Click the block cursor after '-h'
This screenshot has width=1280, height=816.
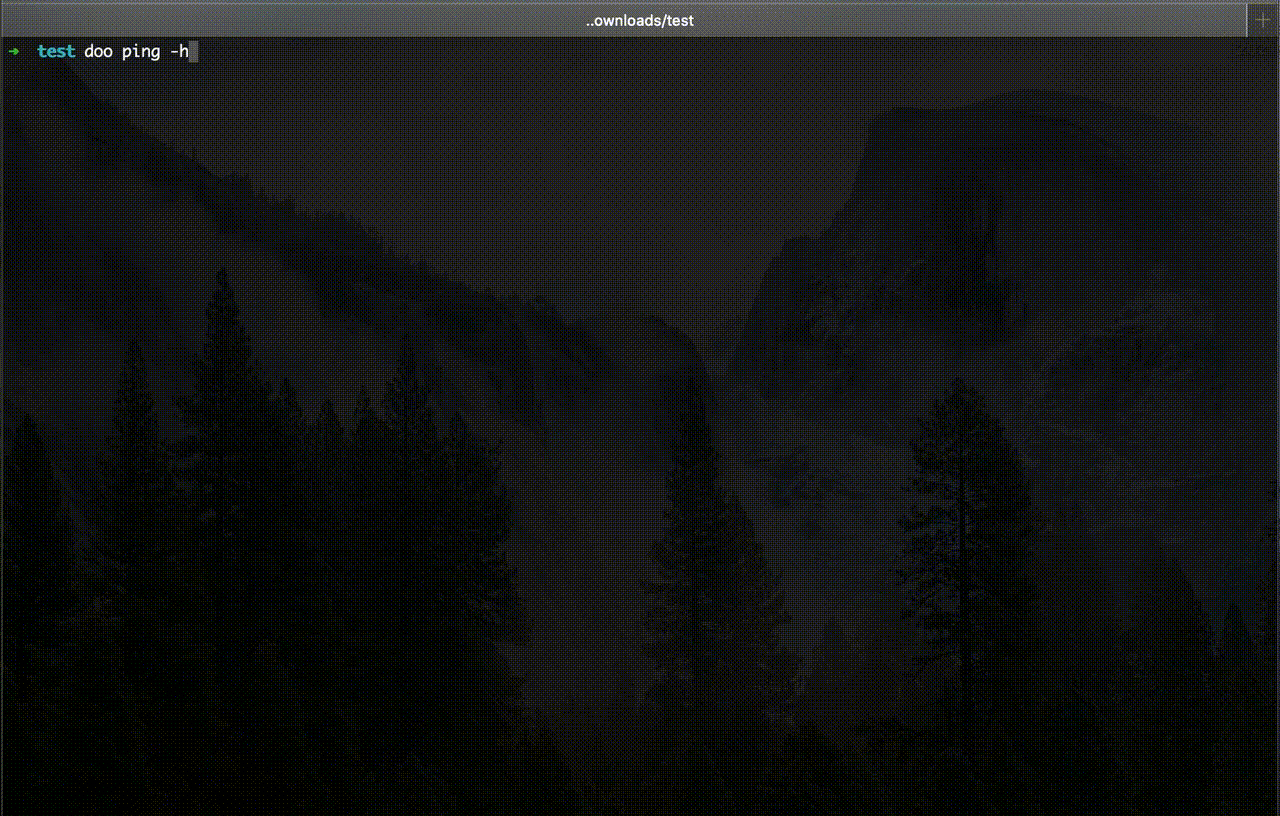pyautogui.click(x=194, y=51)
